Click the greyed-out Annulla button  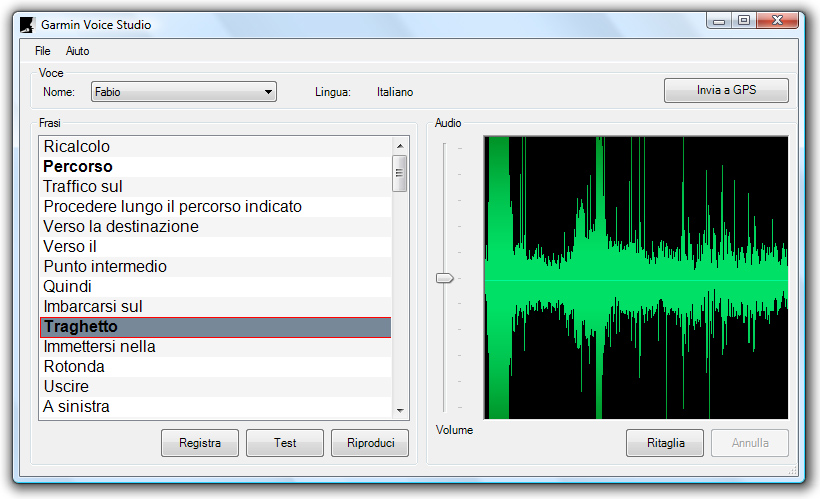(x=750, y=443)
